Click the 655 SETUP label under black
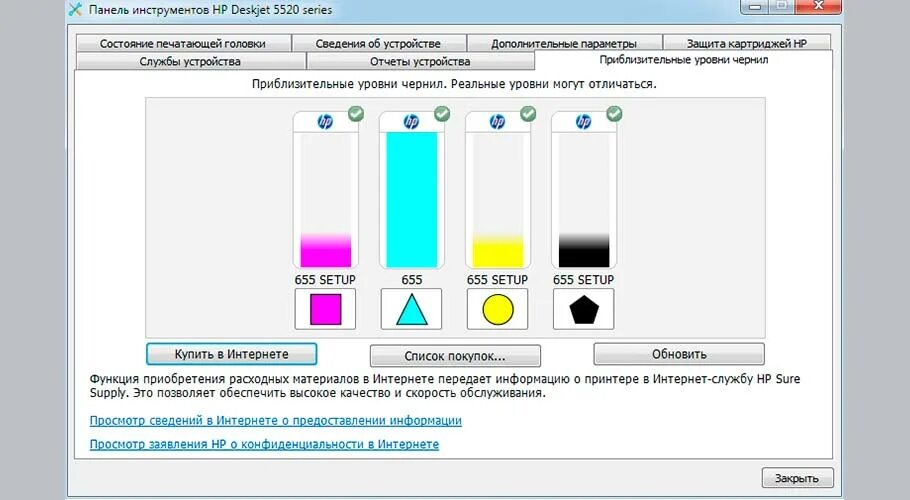910x500 pixels. (x=583, y=280)
